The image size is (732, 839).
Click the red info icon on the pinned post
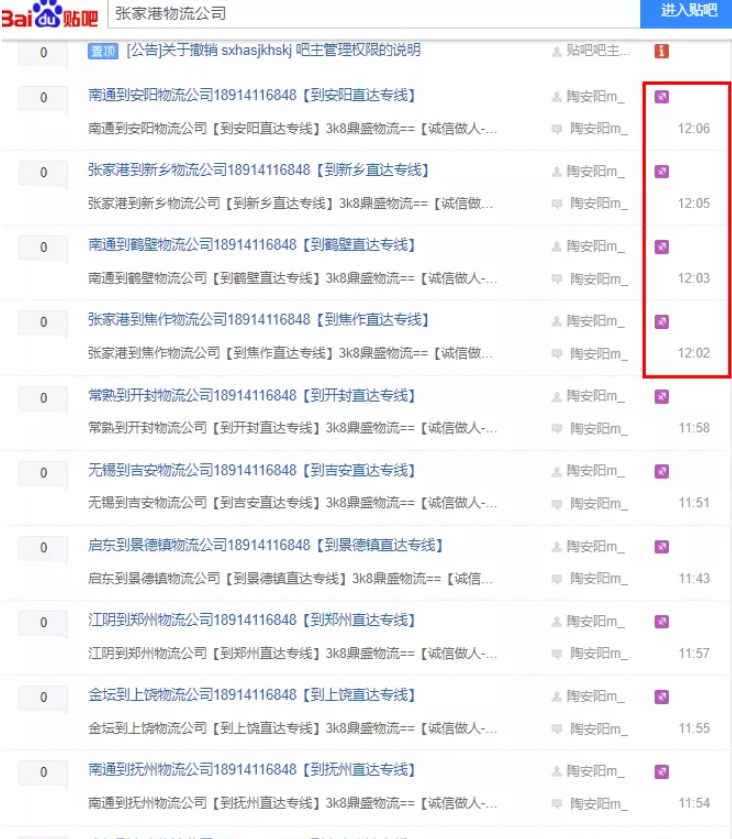(x=662, y=51)
